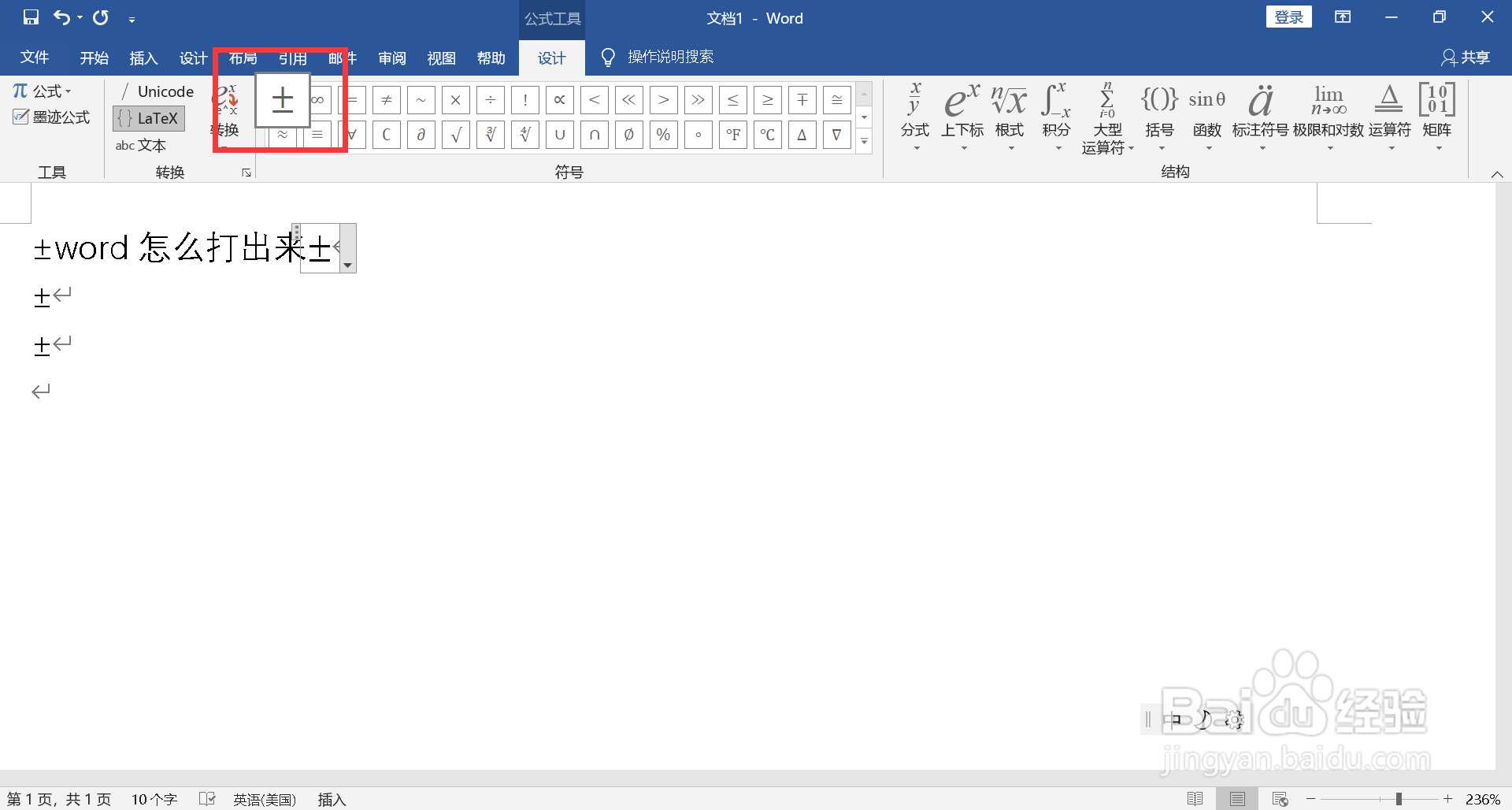Image resolution: width=1512 pixels, height=810 pixels.
Task: Toggle abc normal text mode
Action: [x=141, y=145]
